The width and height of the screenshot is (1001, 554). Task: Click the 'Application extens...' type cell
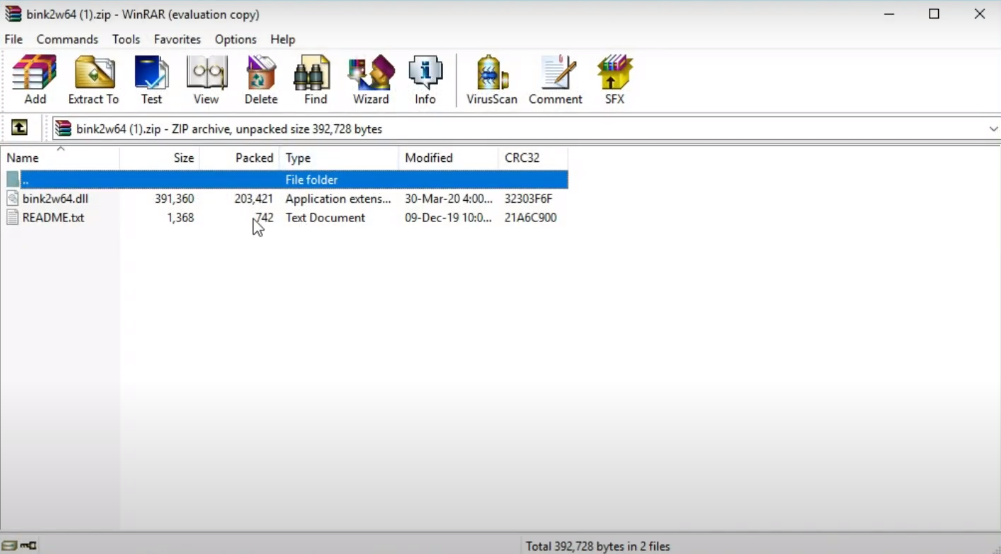[338, 198]
